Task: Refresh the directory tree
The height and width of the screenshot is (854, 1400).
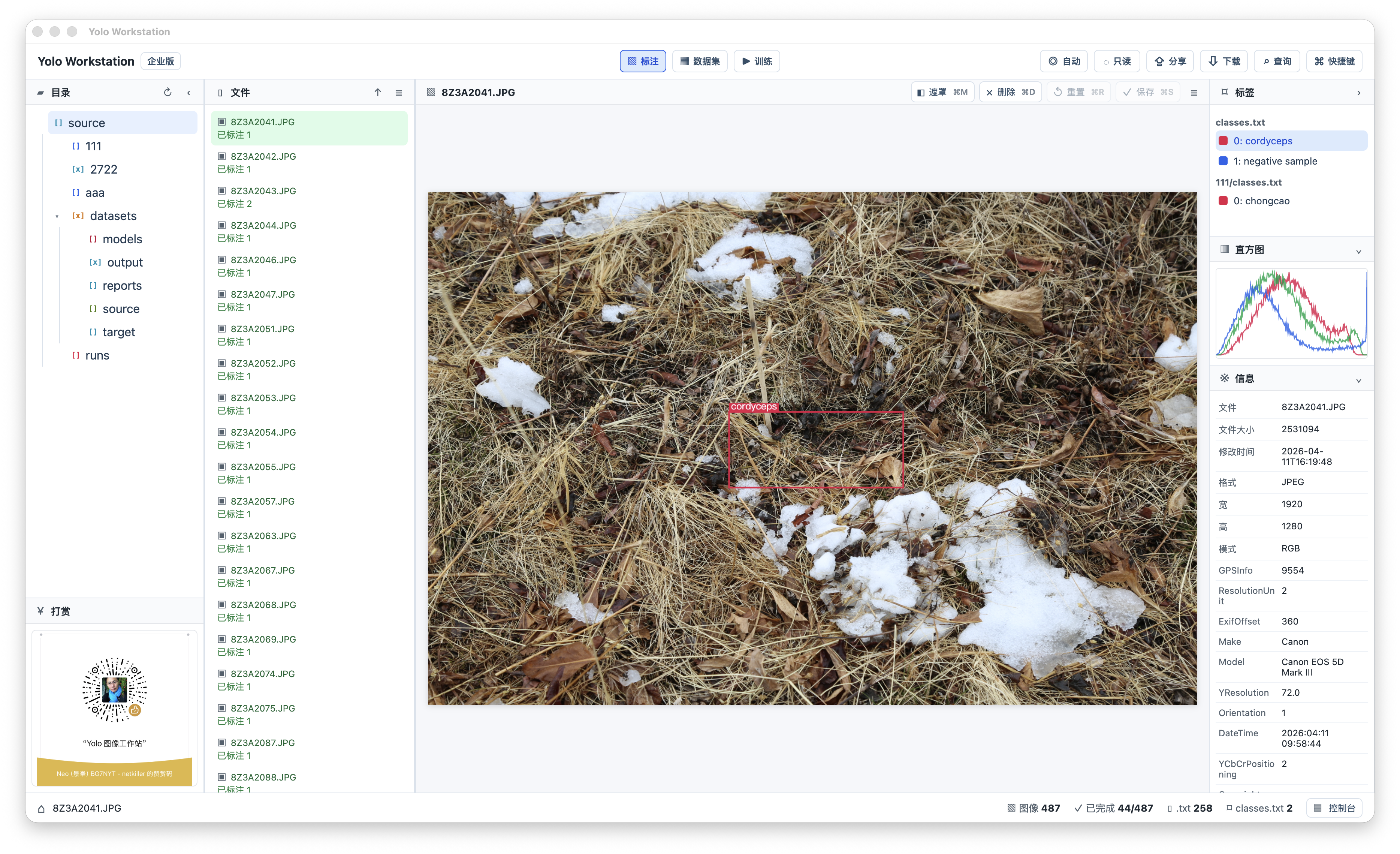Action: [x=168, y=92]
